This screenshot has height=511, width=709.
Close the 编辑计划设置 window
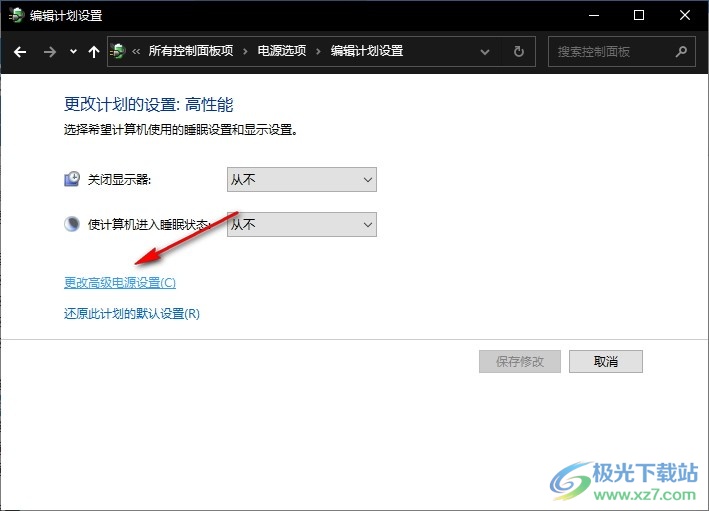point(685,15)
